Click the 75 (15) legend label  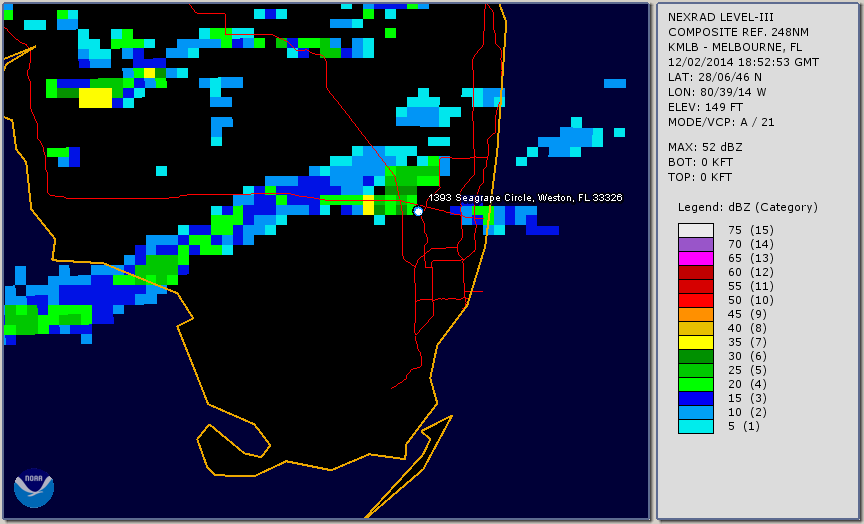point(750,230)
